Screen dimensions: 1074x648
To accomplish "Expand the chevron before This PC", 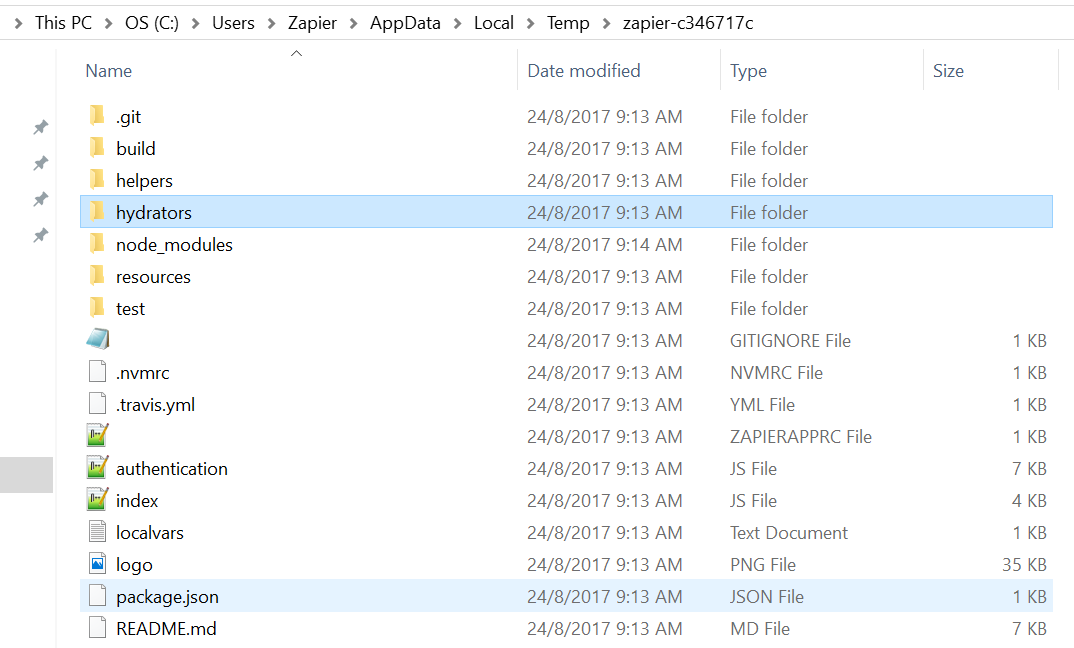I will coord(18,23).
